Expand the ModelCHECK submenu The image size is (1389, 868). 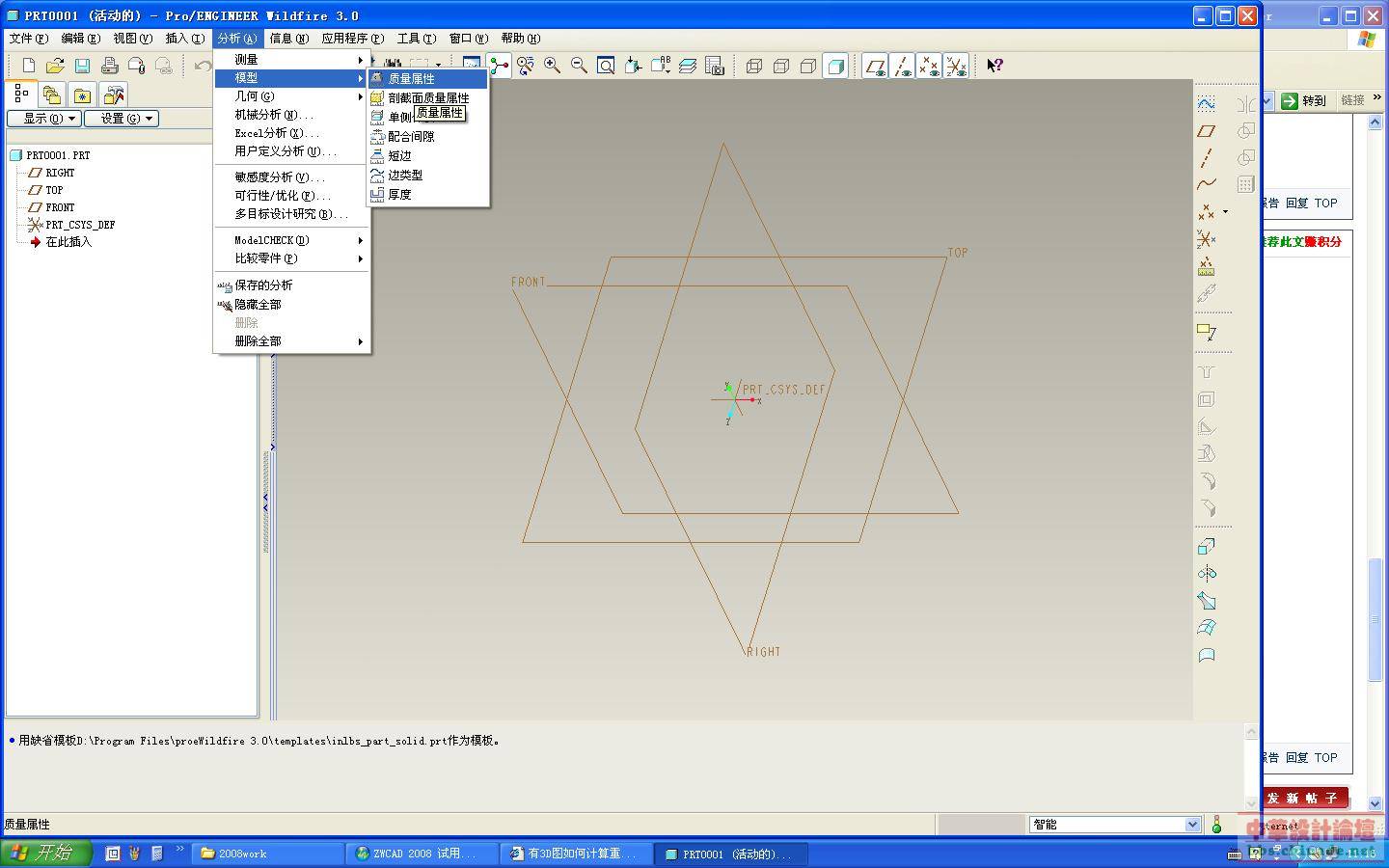pos(291,240)
